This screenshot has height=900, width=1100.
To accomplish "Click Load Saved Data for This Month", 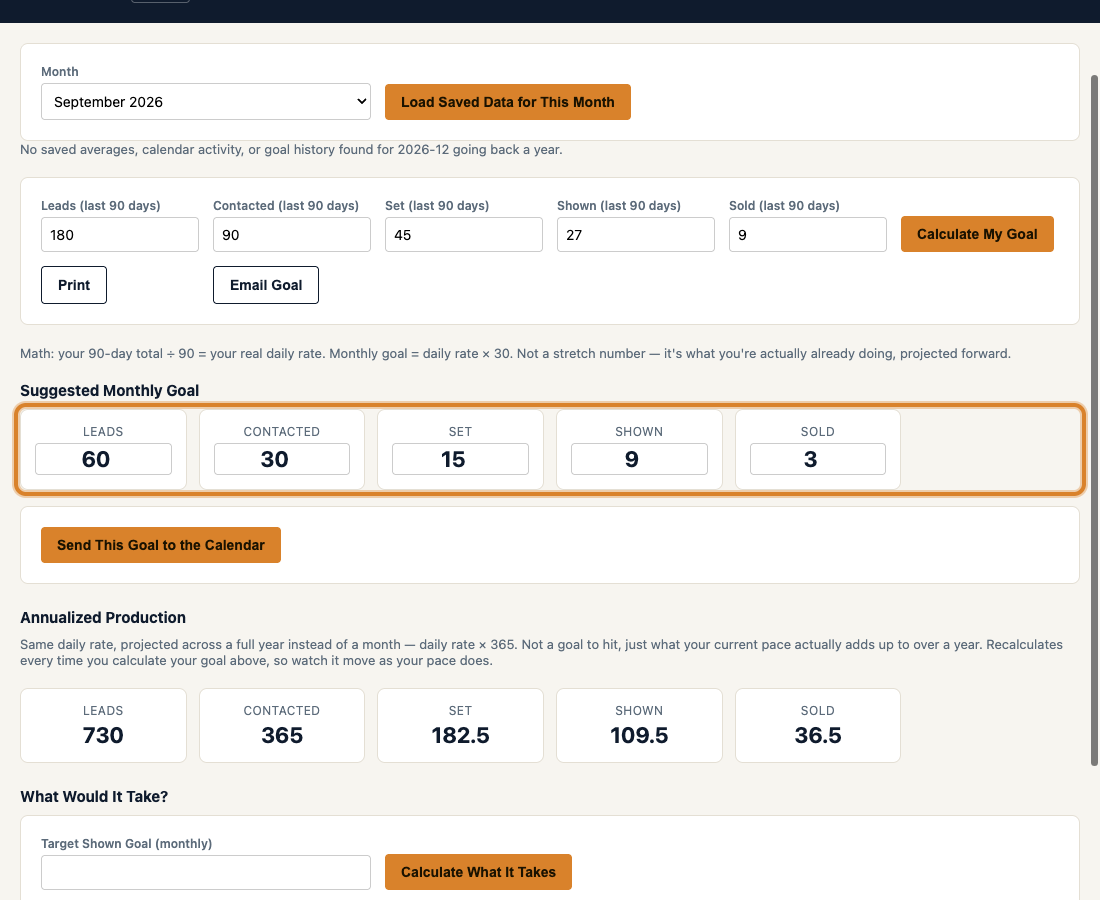I will click(x=507, y=102).
